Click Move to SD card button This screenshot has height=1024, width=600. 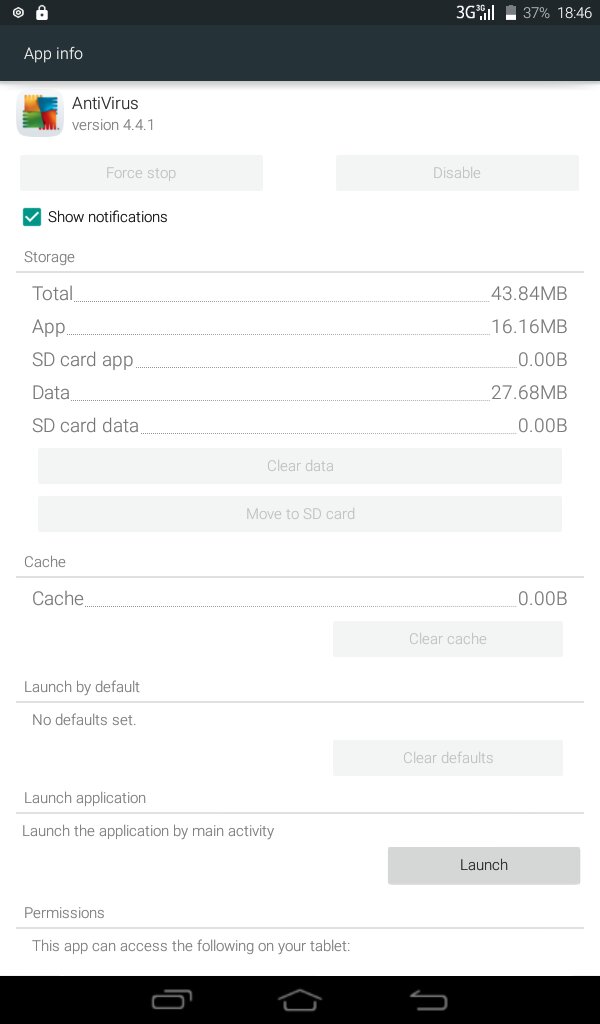pos(300,513)
